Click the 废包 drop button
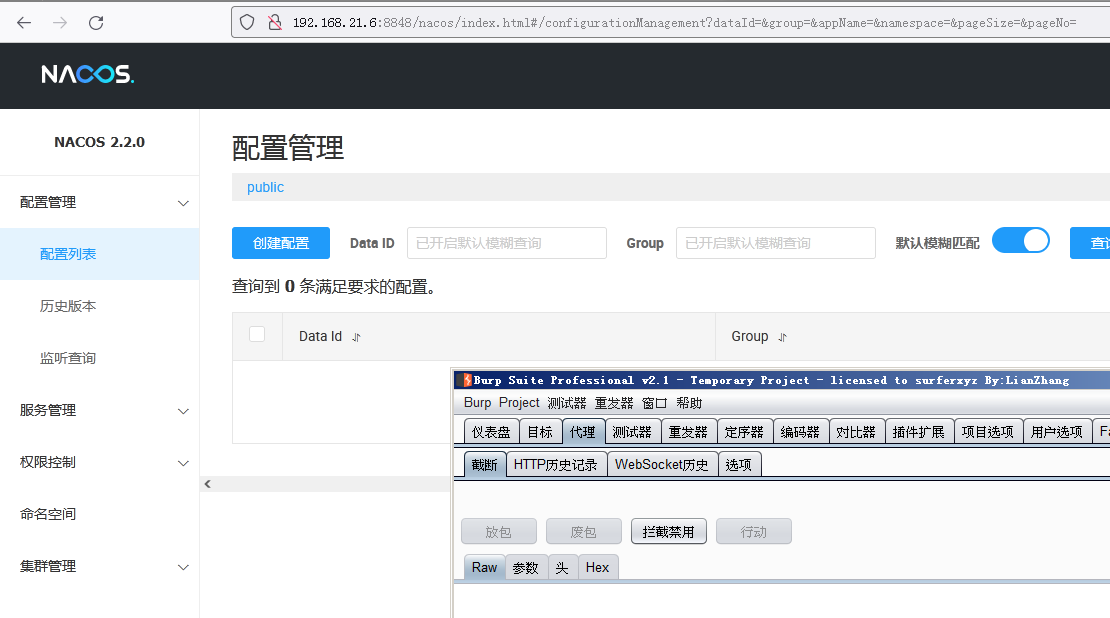This screenshot has width=1110, height=618. tap(584, 532)
